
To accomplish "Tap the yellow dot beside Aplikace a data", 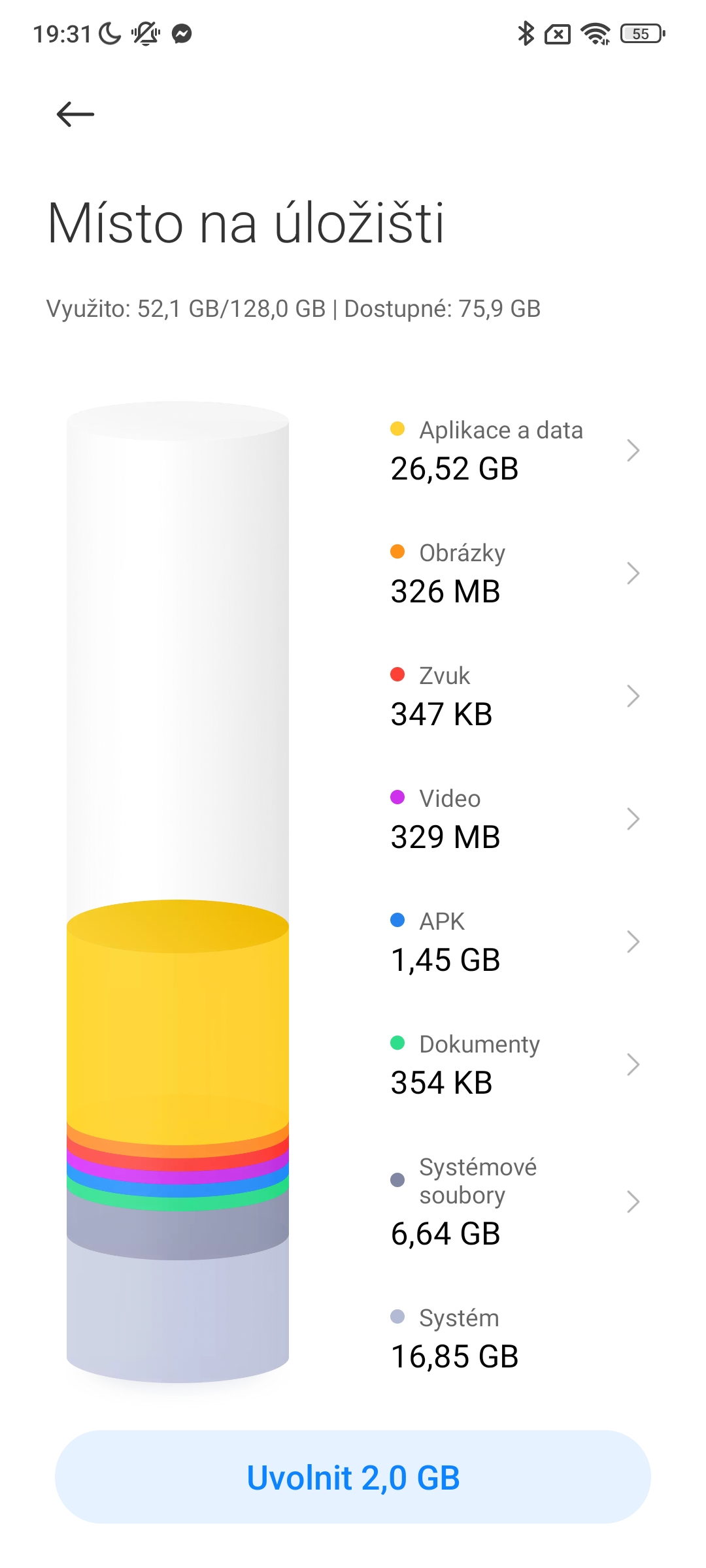I will pos(397,429).
